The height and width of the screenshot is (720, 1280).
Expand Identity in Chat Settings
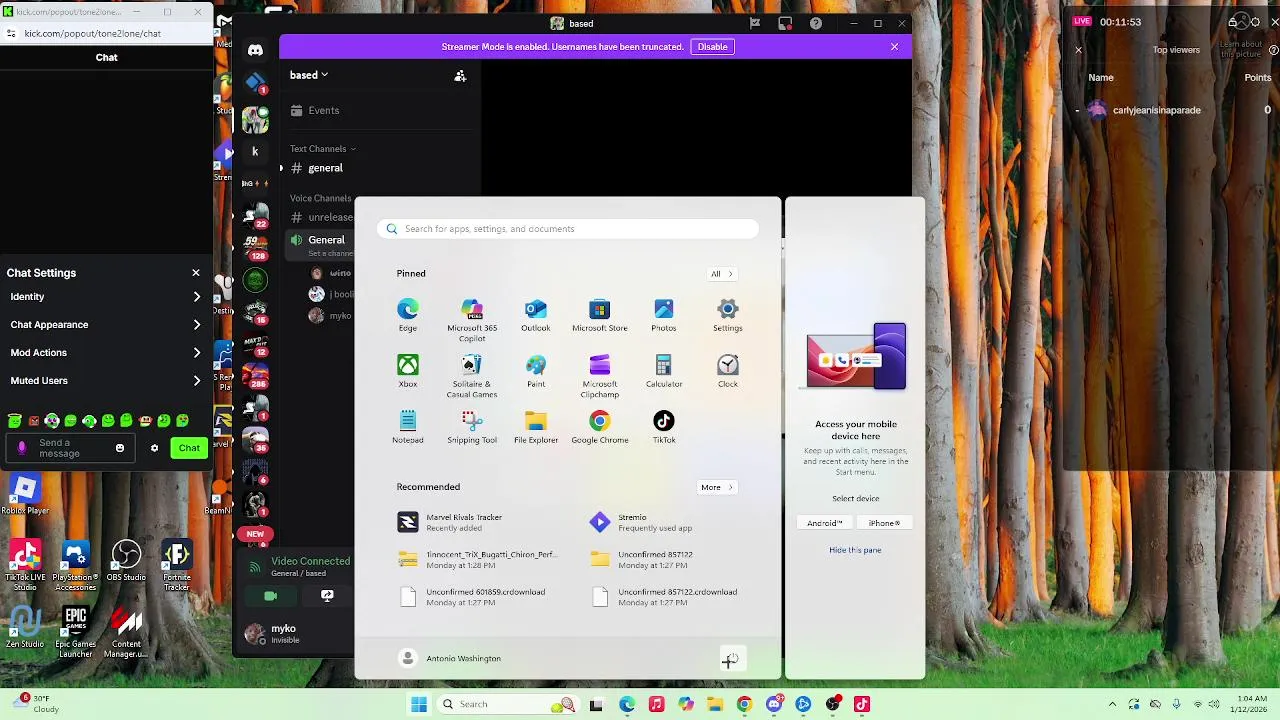pyautogui.click(x=106, y=297)
